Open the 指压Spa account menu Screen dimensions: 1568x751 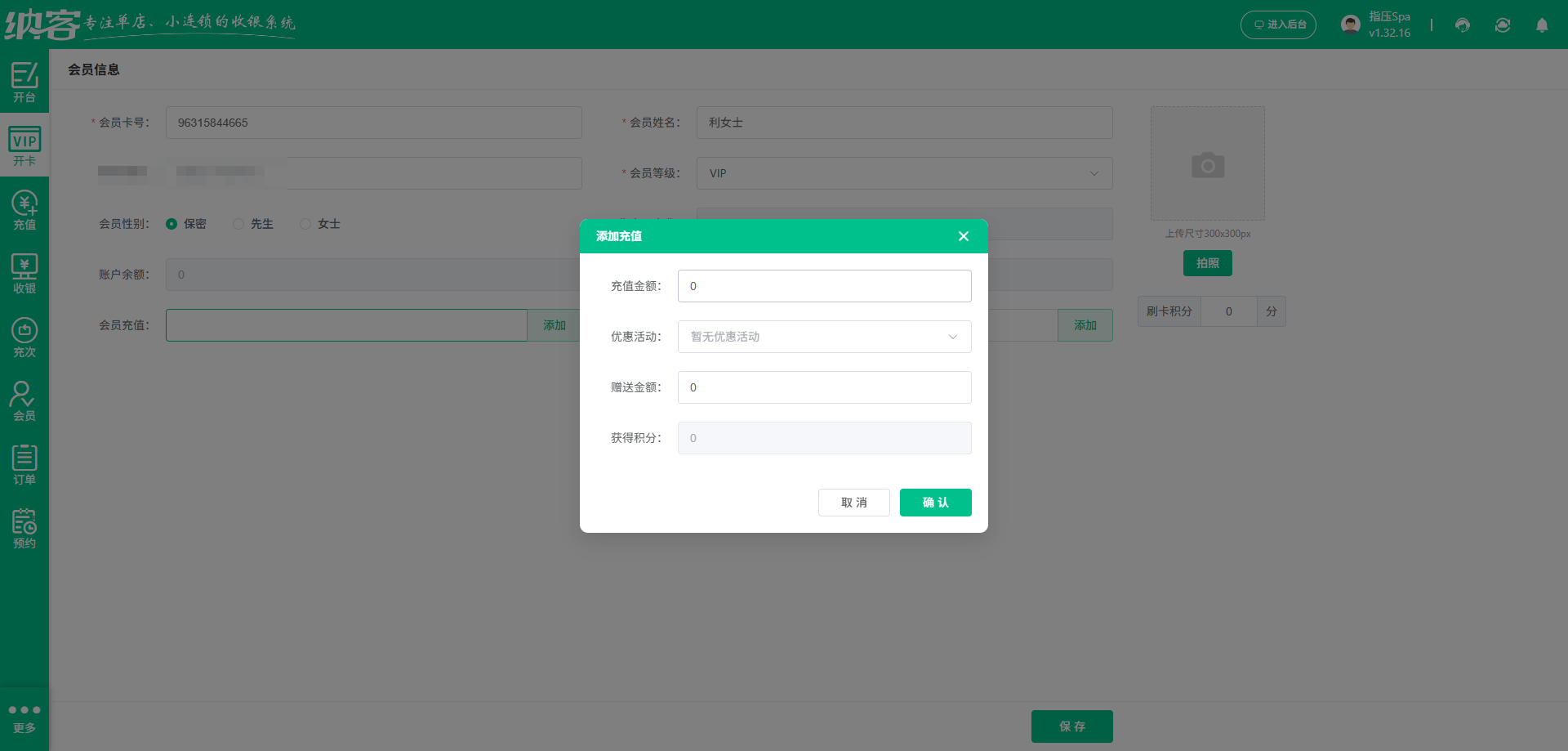coord(1376,24)
